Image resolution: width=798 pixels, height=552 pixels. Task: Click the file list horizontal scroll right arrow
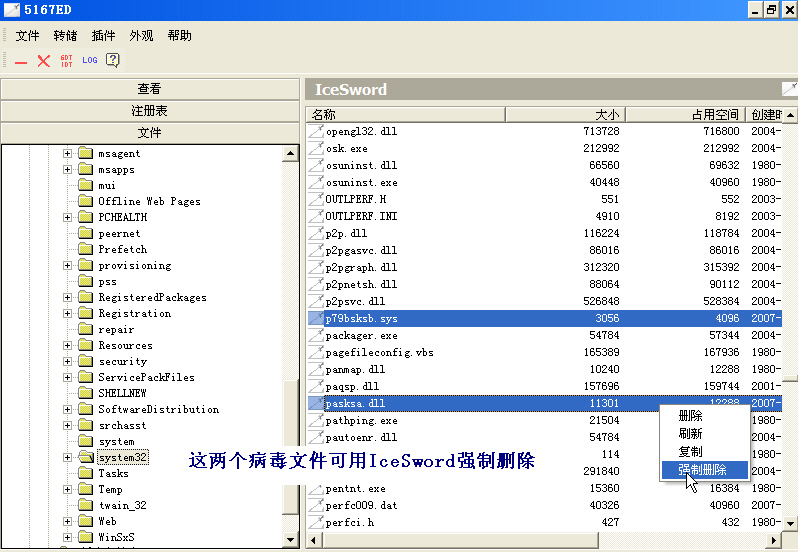tap(774, 540)
